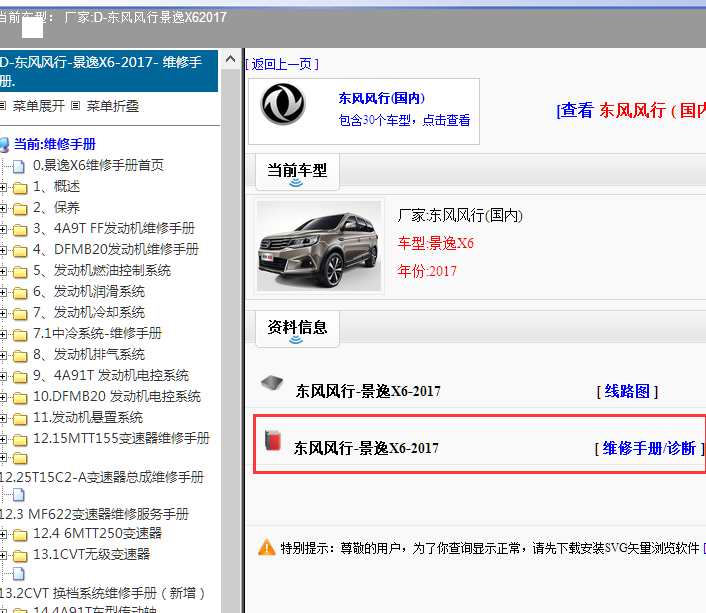Screen dimensions: 706x613
Task: Select 11.发动机悬置系统 tree label
Action: point(88,418)
